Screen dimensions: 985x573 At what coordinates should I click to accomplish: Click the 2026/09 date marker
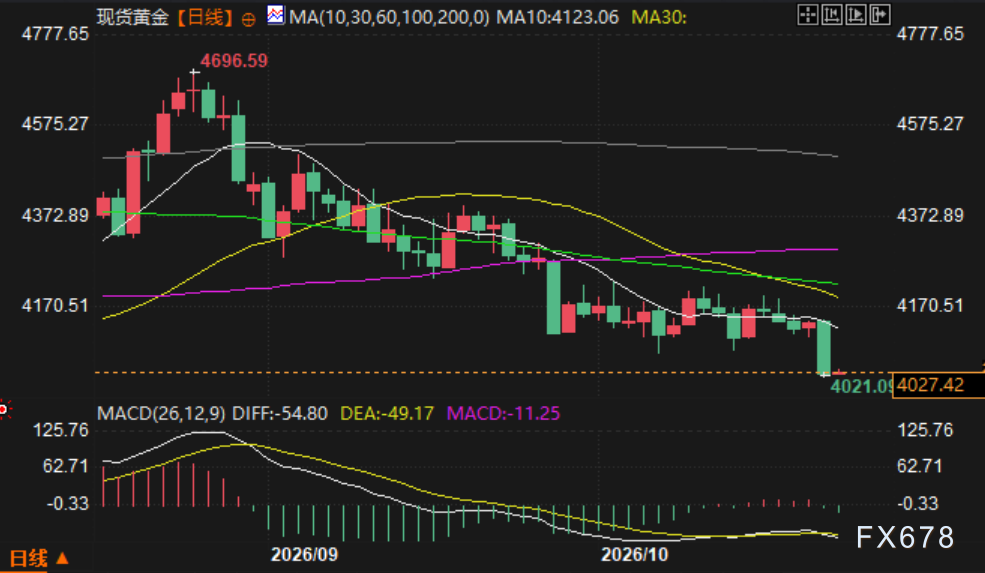[304, 555]
